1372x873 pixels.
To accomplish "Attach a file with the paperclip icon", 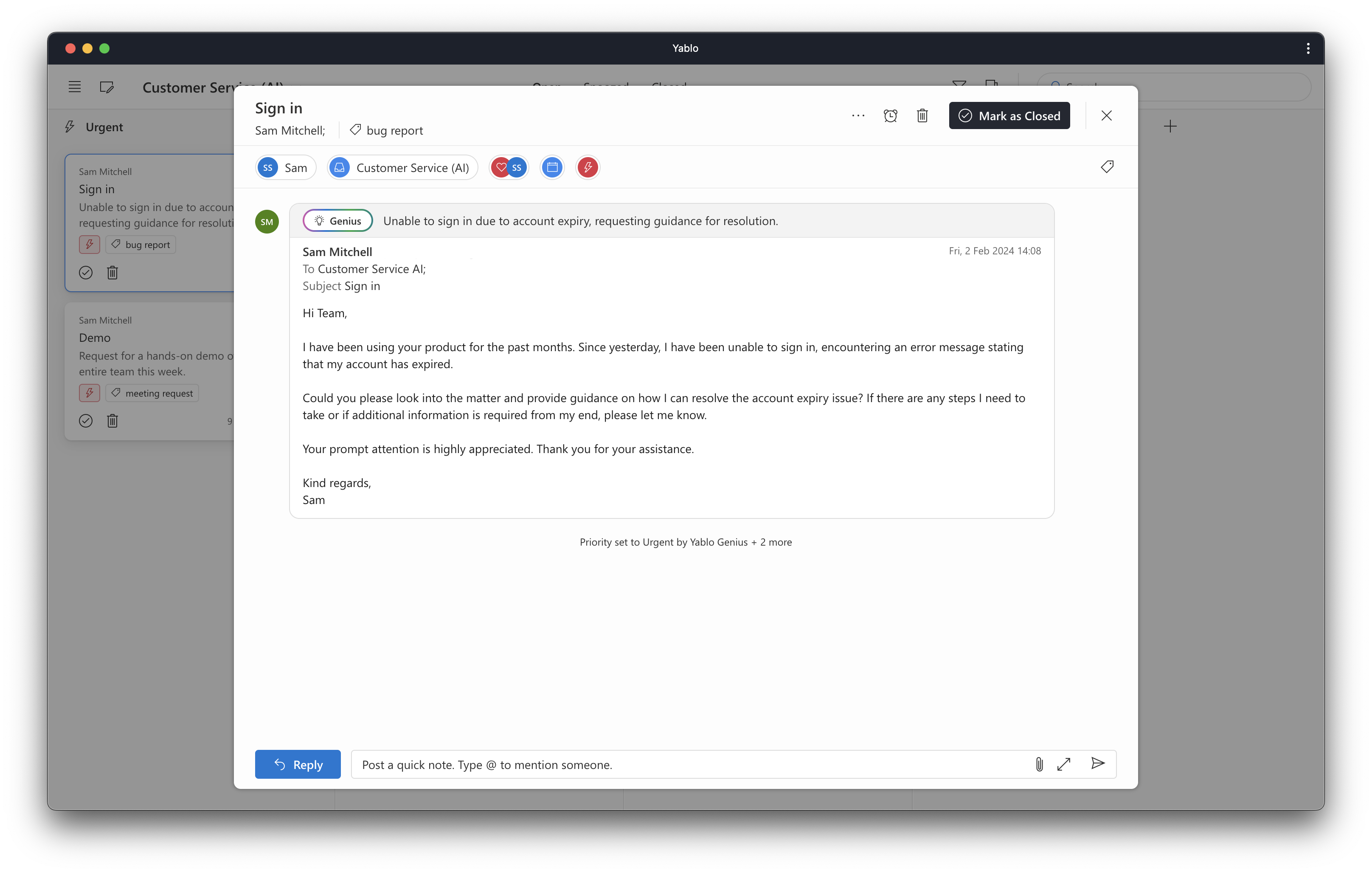I will [1039, 764].
